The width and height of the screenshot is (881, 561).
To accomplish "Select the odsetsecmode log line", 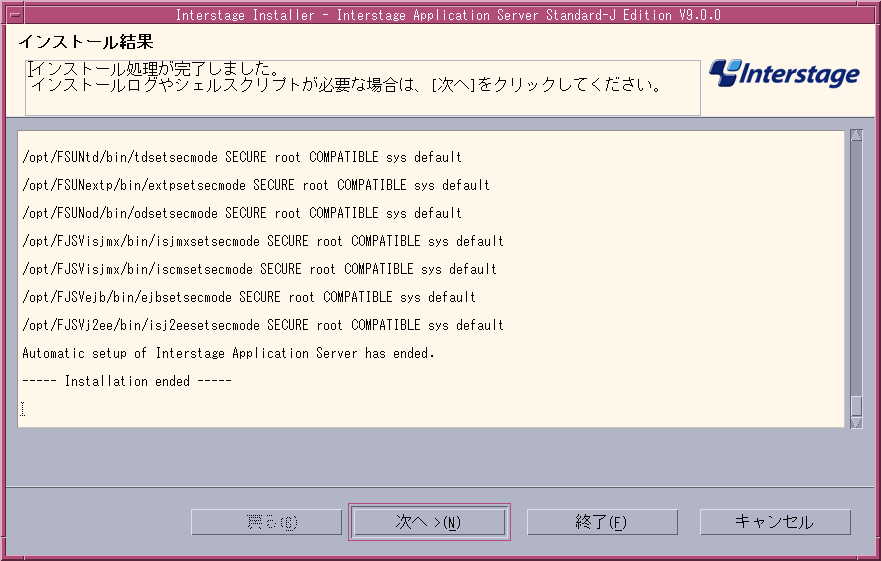I will point(242,213).
